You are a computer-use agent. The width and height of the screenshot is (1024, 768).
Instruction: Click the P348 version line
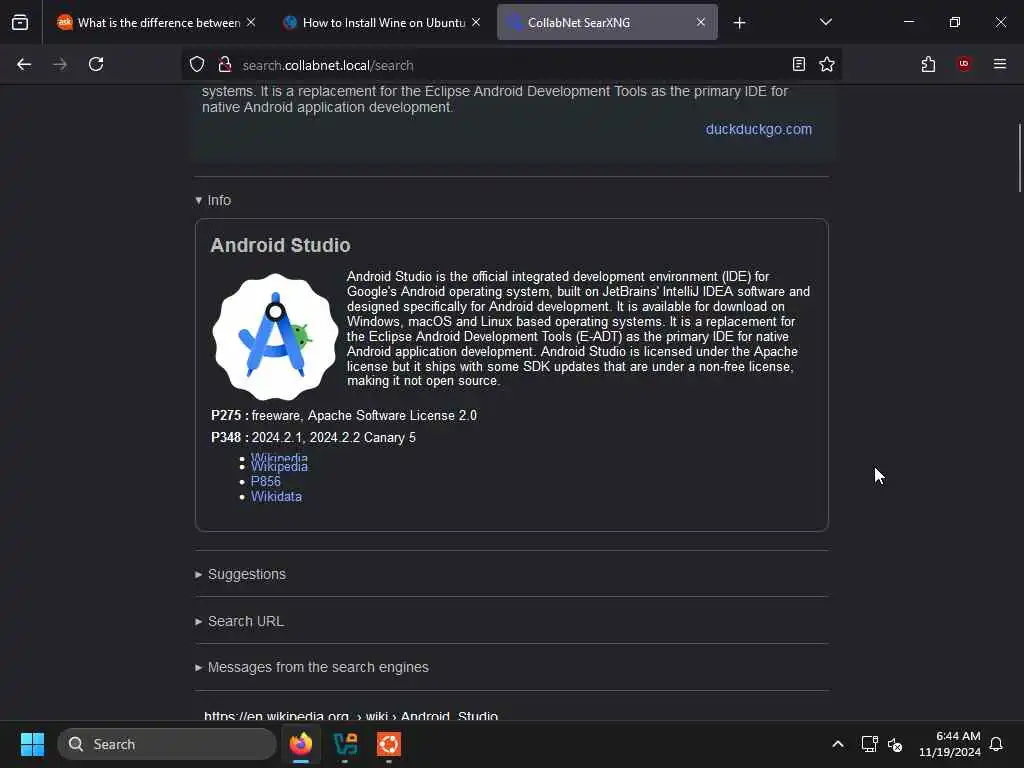coord(313,438)
